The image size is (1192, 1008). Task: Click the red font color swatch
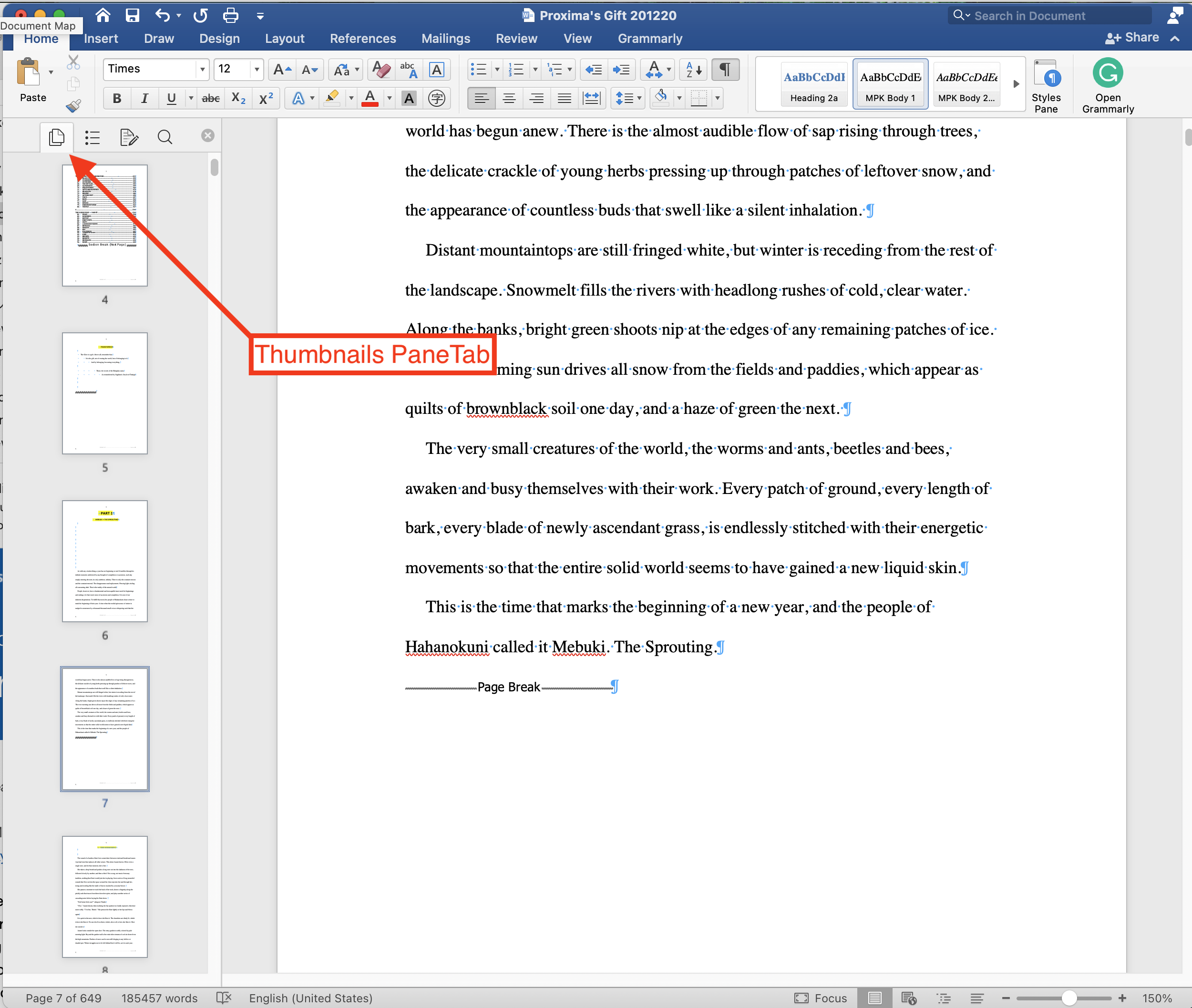(370, 98)
